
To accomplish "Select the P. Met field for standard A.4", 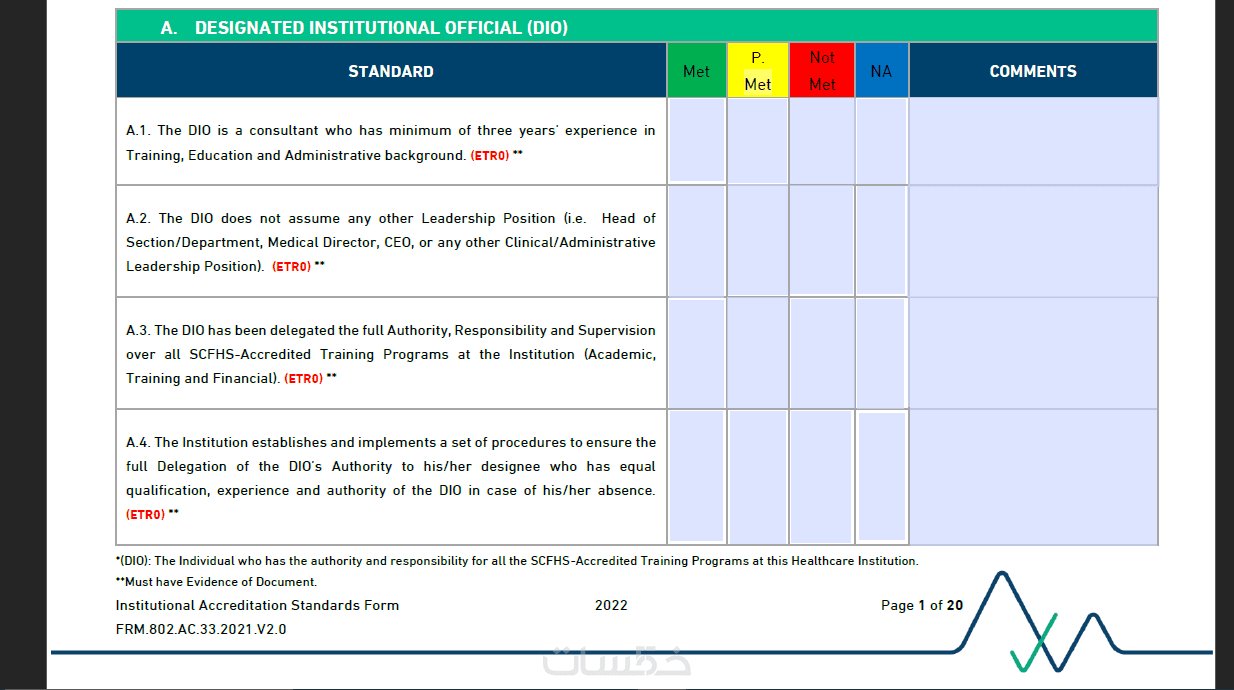I will pos(757,477).
